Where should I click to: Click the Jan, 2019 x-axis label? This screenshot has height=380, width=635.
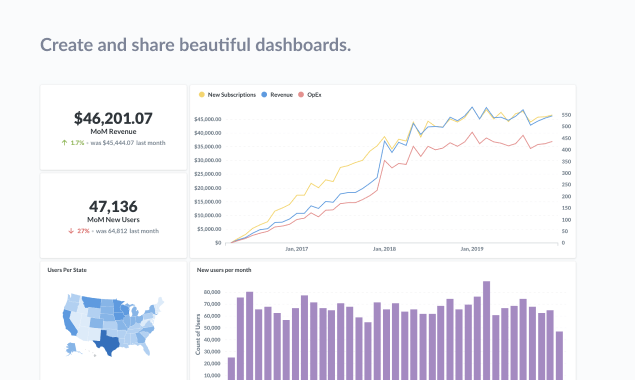click(472, 249)
